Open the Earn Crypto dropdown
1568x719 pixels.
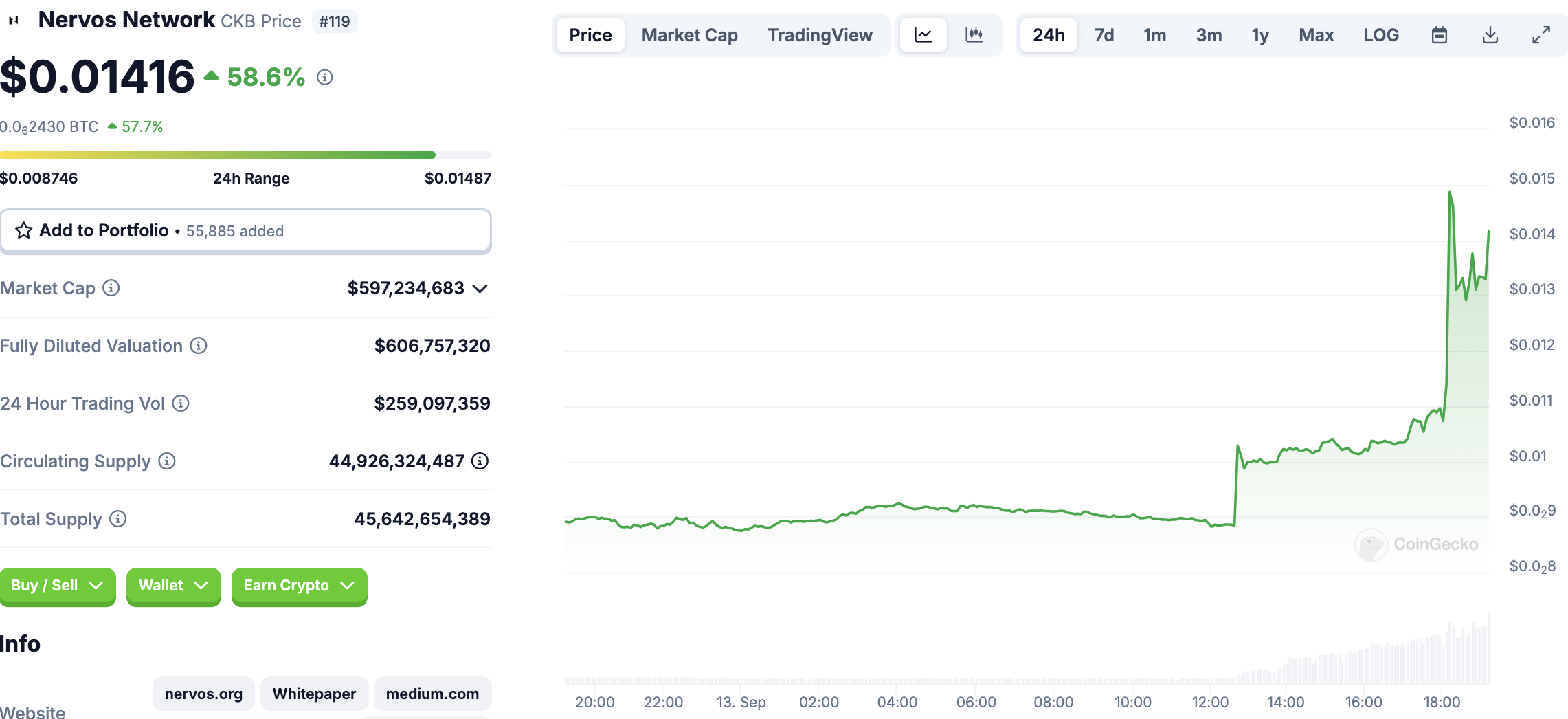299,586
